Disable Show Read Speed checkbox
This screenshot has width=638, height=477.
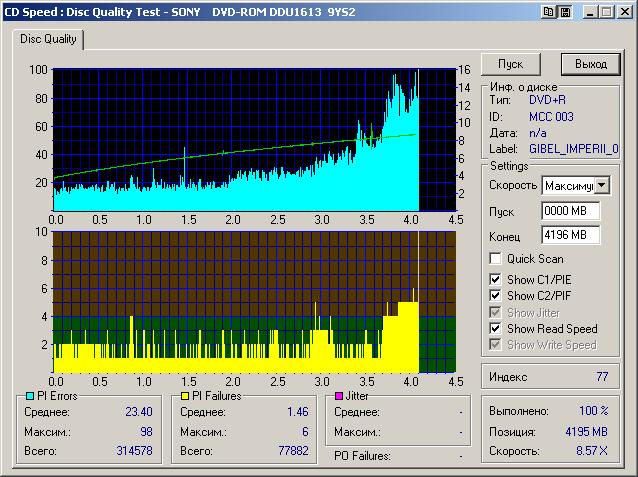click(495, 328)
